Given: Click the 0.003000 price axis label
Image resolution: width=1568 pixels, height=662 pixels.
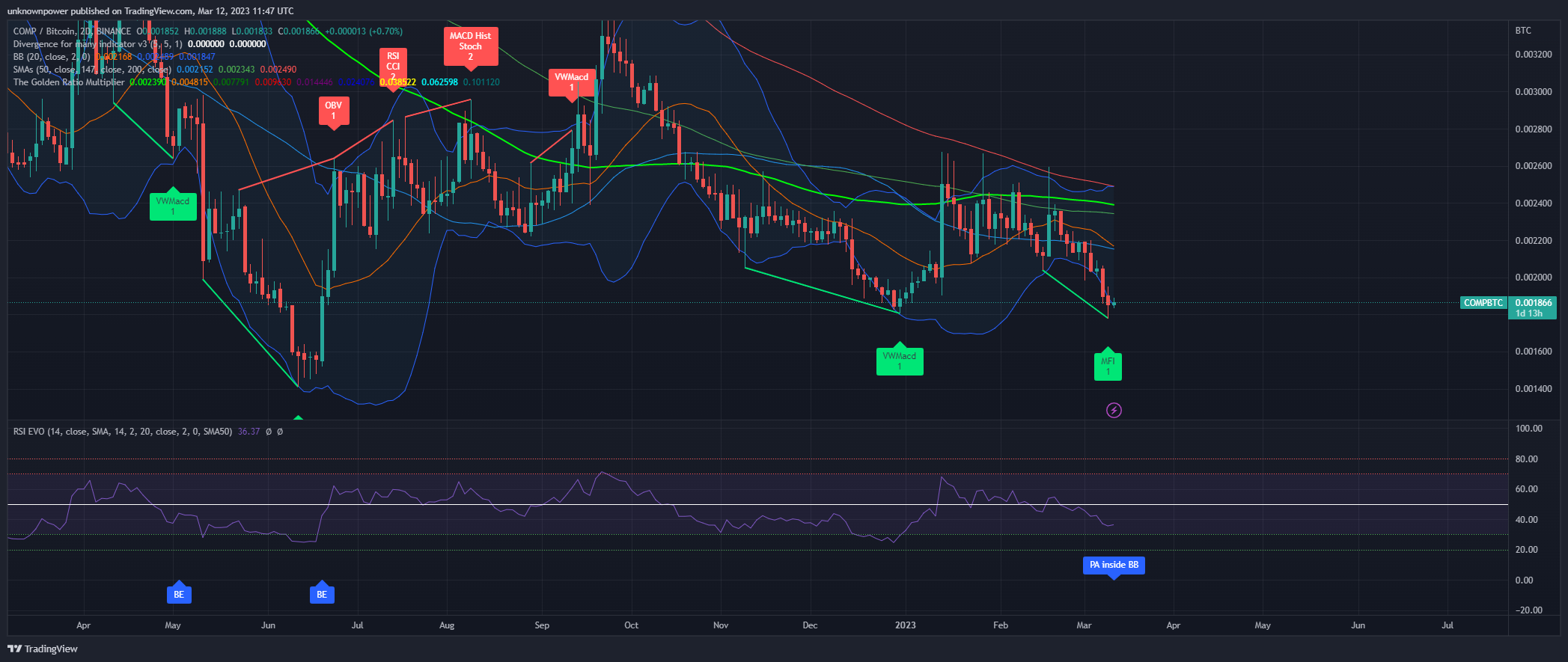Looking at the screenshot, I should (x=1533, y=92).
